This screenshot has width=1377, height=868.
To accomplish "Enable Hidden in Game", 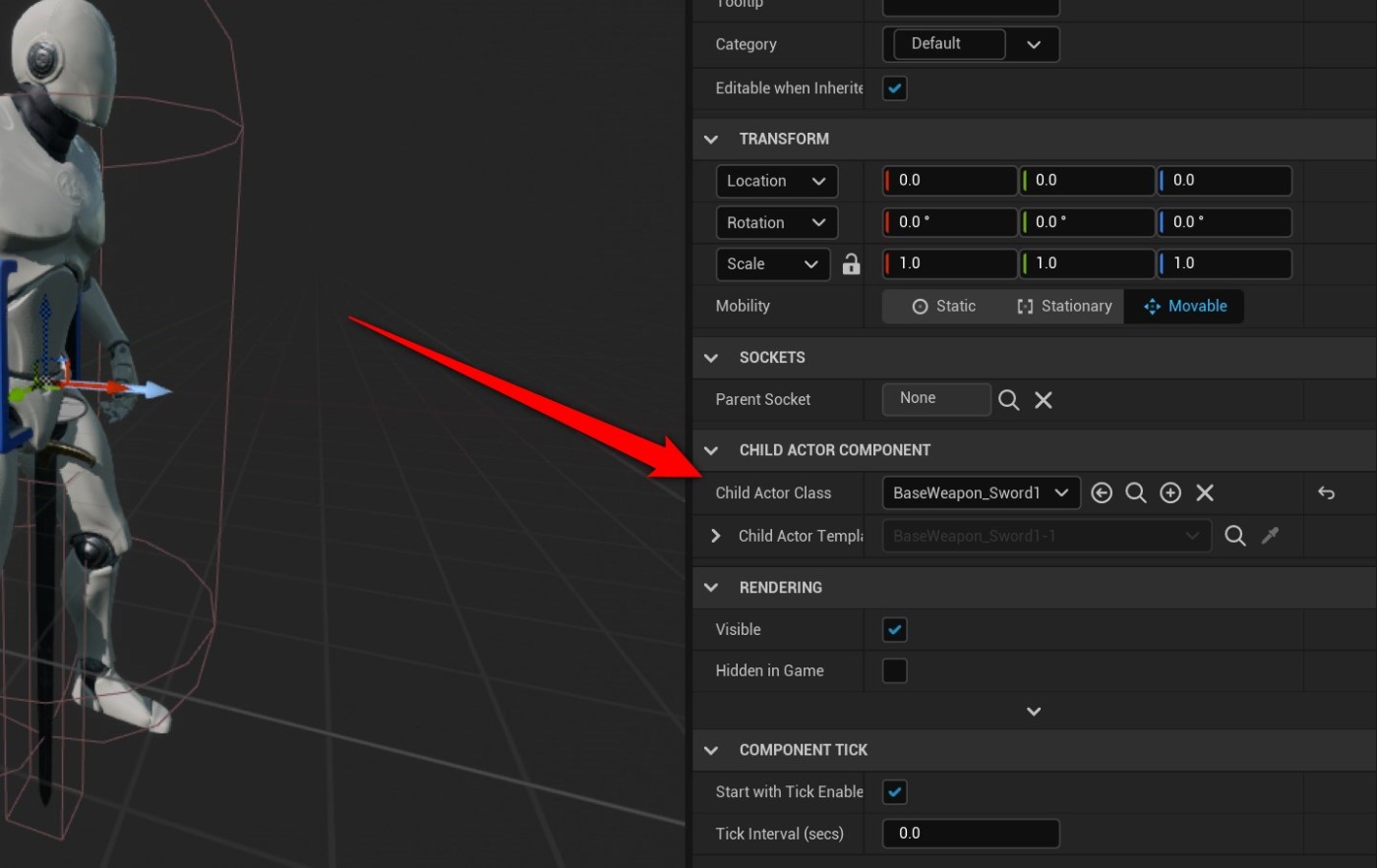I will [894, 670].
